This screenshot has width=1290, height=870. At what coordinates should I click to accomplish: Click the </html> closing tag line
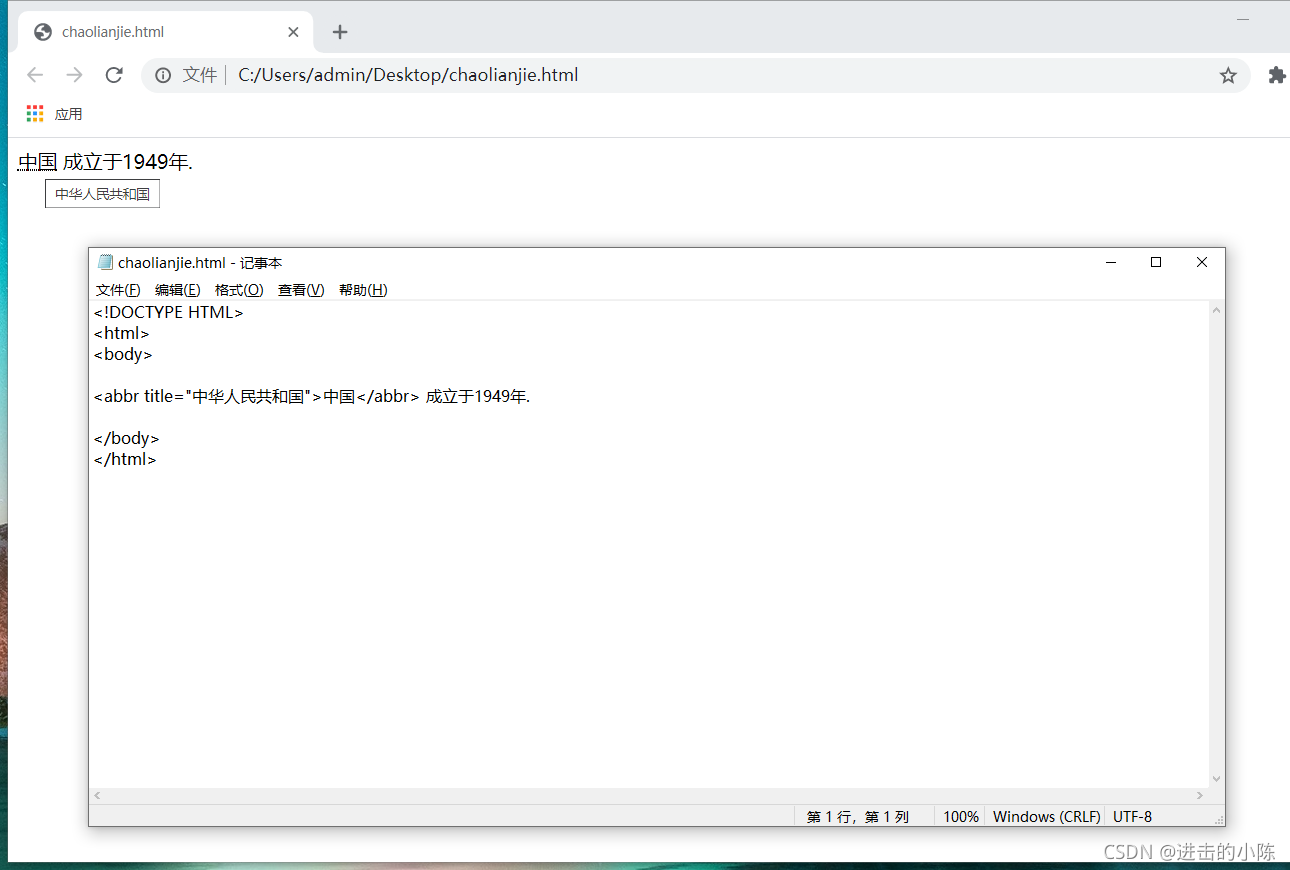tap(125, 459)
